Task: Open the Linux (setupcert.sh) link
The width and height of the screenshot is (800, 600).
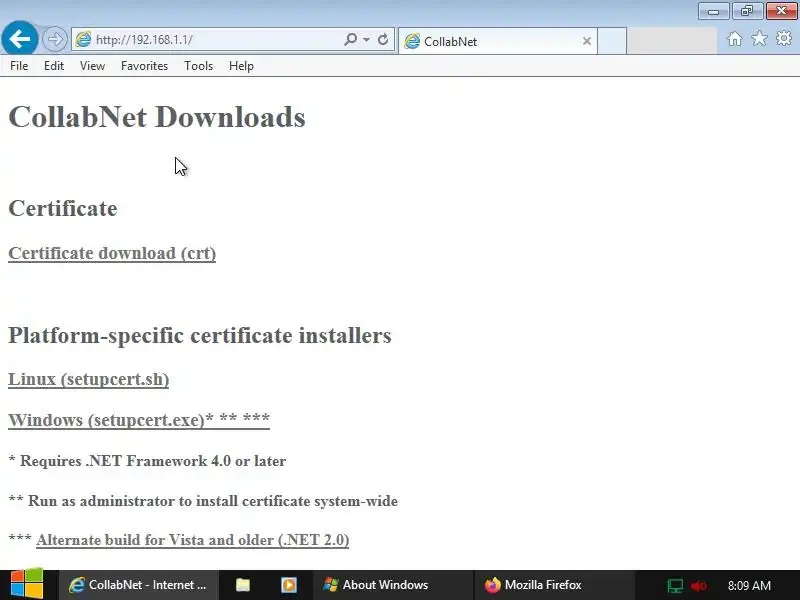Action: tap(89, 380)
